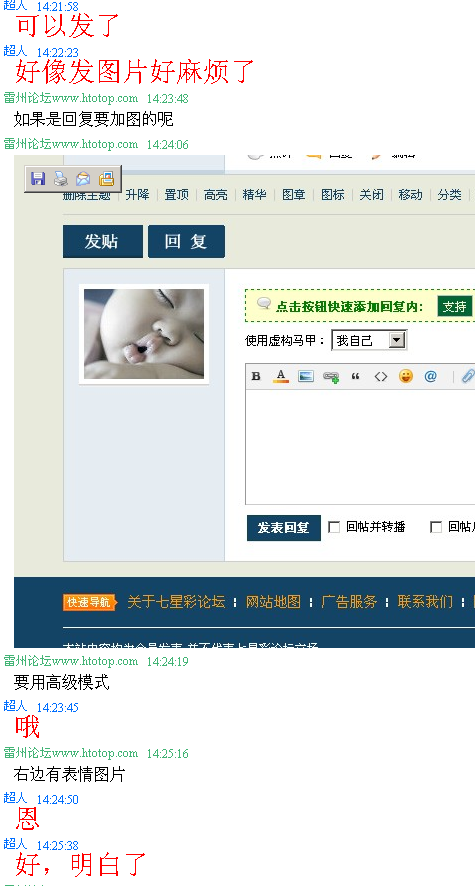Viewport: 475px width, 886px height.
Task: Select 删除主题 in moderation menu
Action: point(85,195)
